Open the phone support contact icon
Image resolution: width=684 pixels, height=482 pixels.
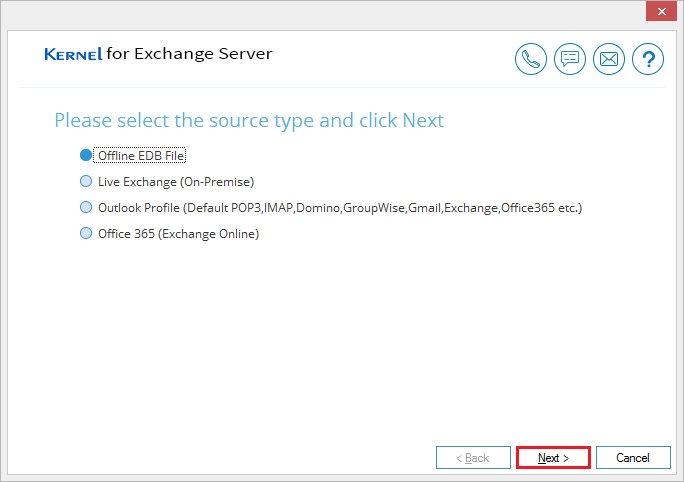[530, 59]
